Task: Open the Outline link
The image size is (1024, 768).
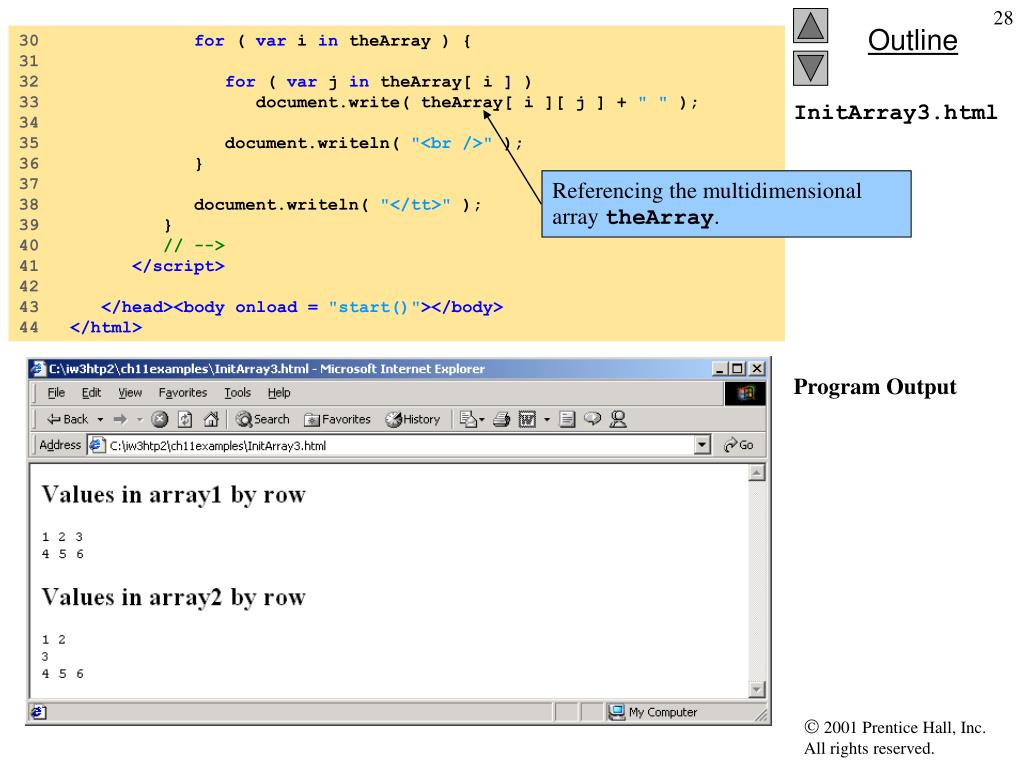Action: (912, 40)
